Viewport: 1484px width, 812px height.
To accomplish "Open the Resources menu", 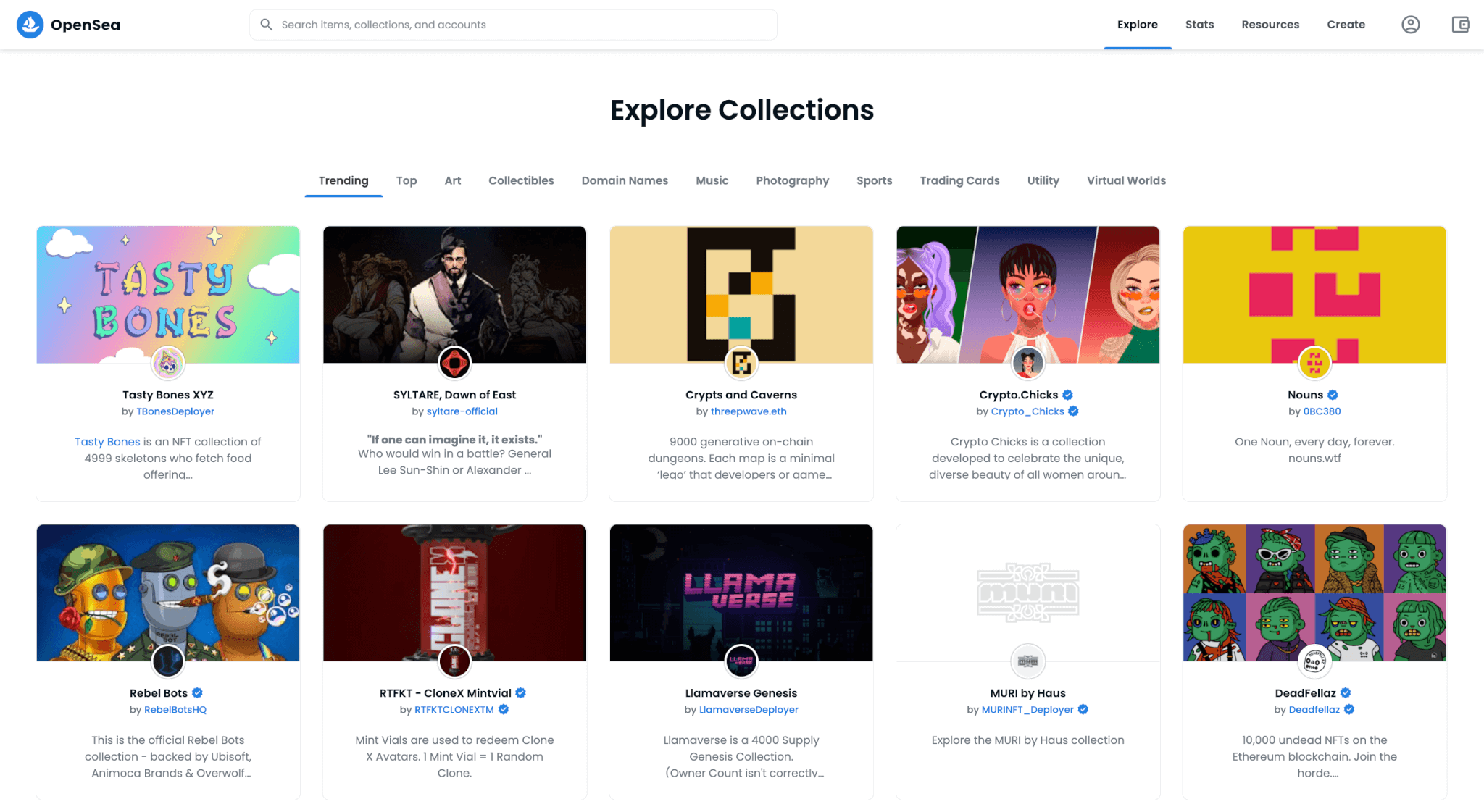I will [1270, 25].
